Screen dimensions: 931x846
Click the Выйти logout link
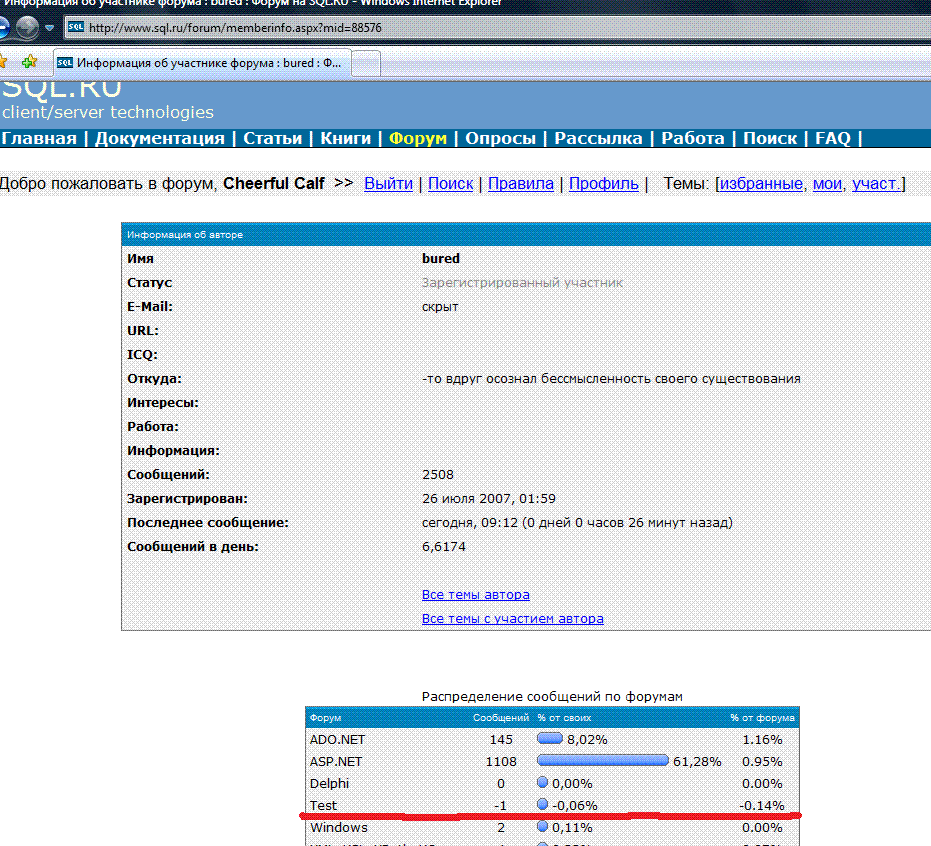[x=389, y=184]
